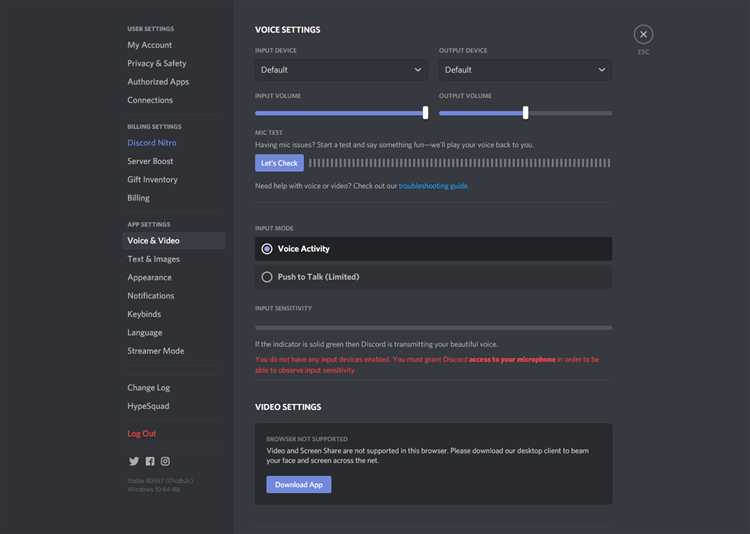This screenshot has height=534, width=750.
Task: Select Voice & Video settings
Action: 174,241
